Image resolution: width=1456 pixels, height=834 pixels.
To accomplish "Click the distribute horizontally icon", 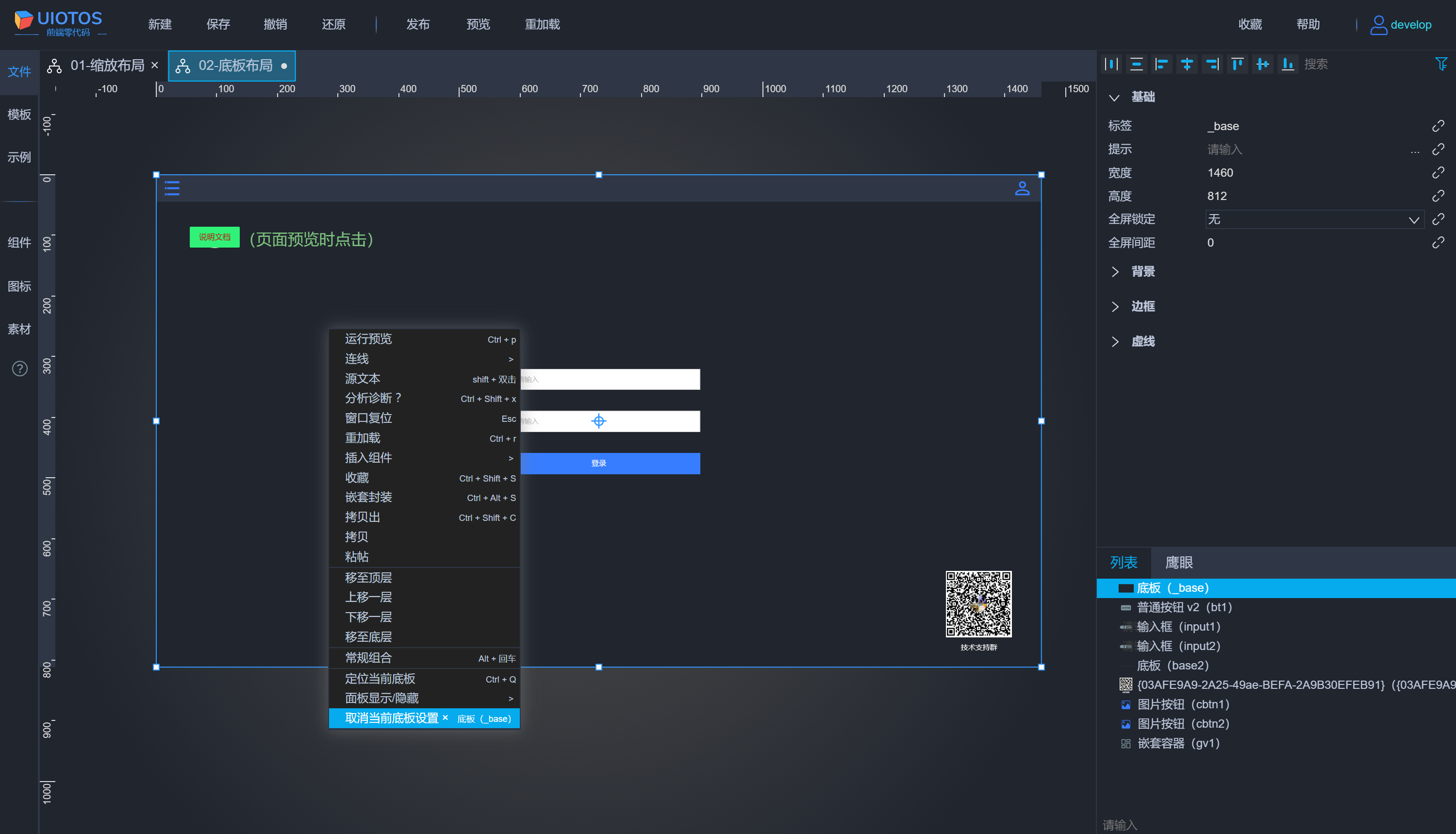I will 1111,64.
